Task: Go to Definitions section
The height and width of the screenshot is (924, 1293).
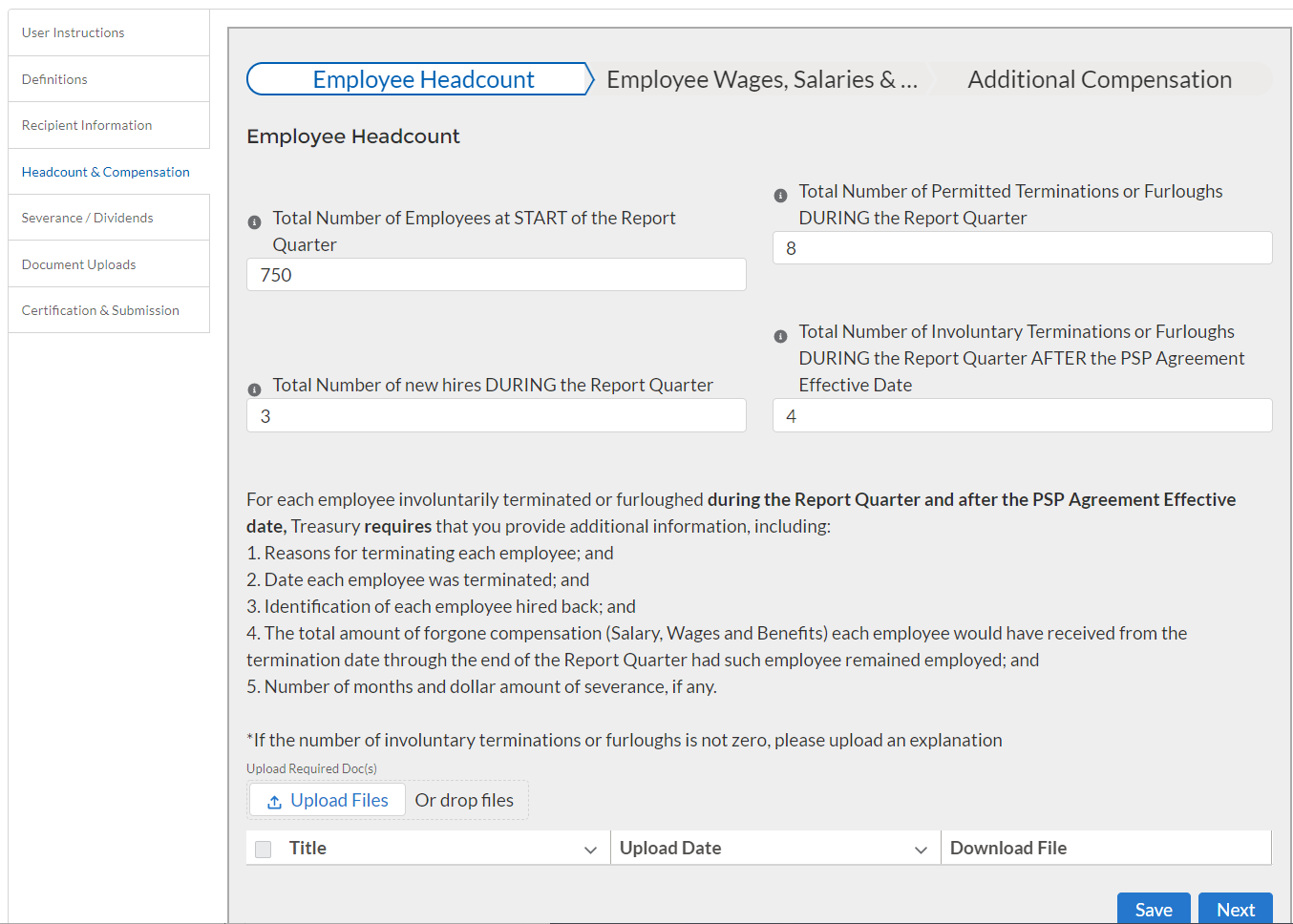Action: pyautogui.click(x=54, y=79)
